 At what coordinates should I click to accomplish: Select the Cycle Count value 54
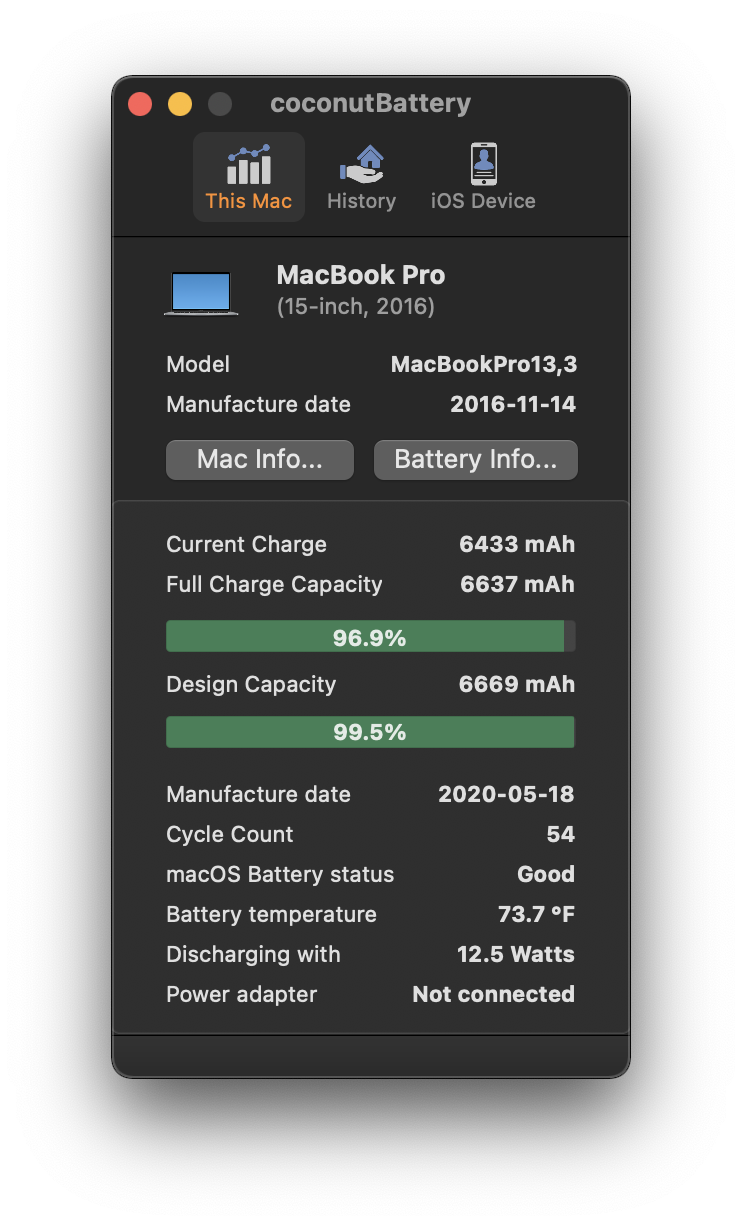point(560,834)
